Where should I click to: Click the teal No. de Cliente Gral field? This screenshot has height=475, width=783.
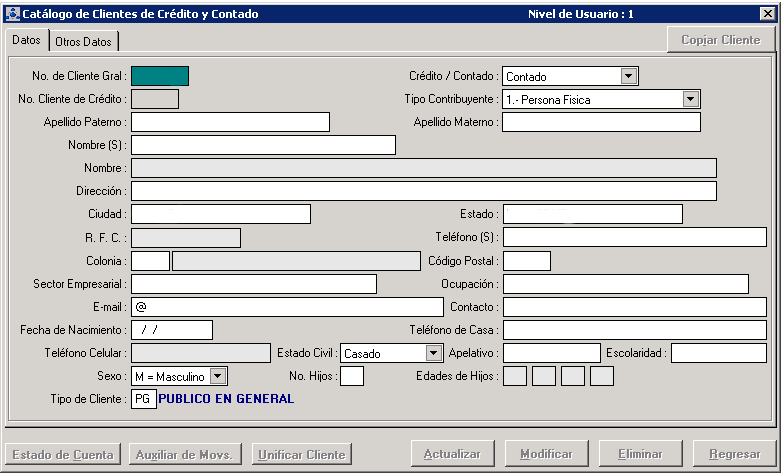pos(160,76)
